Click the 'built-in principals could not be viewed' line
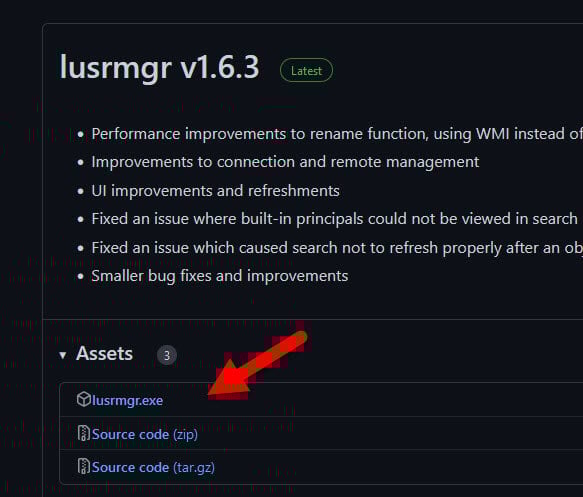The width and height of the screenshot is (583, 497). tap(335, 219)
